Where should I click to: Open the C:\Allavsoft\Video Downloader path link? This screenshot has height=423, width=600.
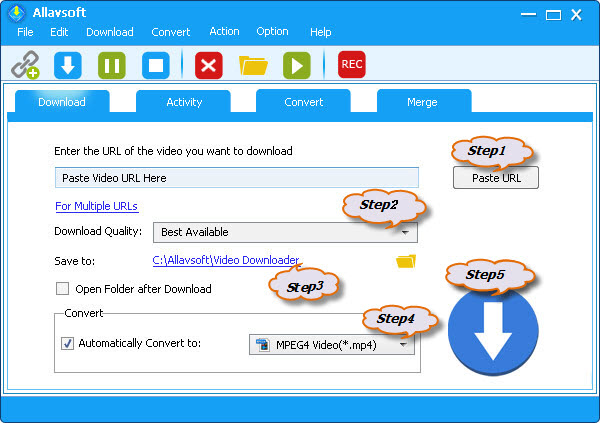(x=226, y=260)
